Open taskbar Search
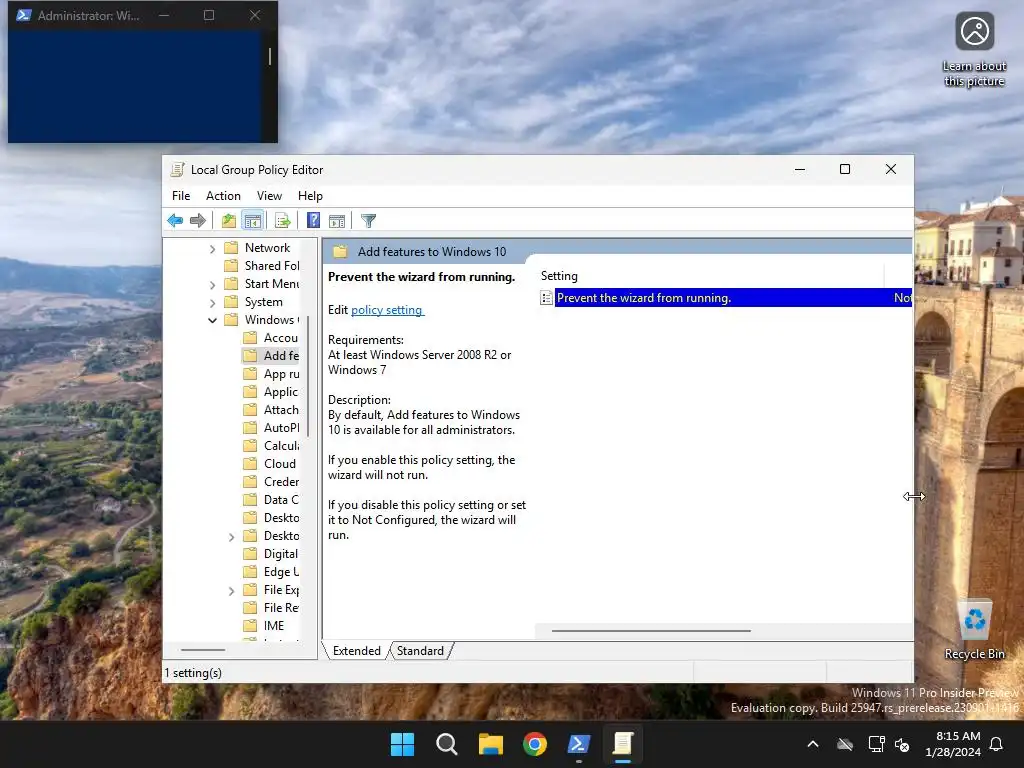This screenshot has height=768, width=1024. point(447,744)
